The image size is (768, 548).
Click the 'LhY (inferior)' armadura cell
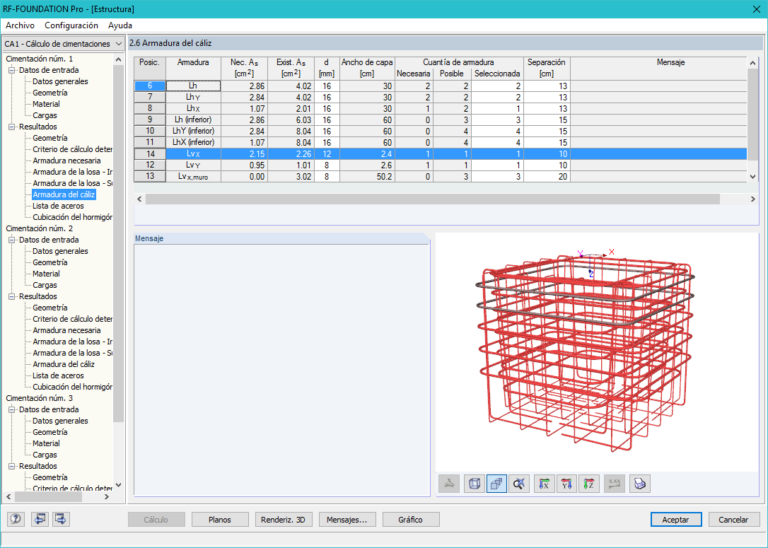tap(193, 131)
